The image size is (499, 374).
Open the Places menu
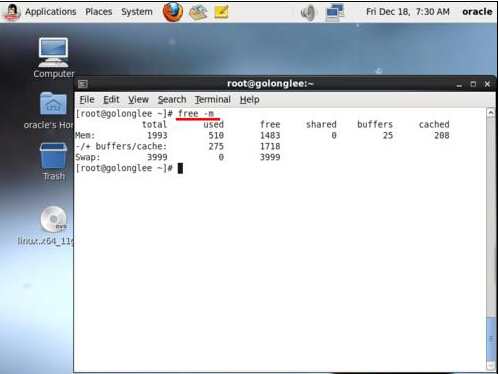click(x=99, y=12)
